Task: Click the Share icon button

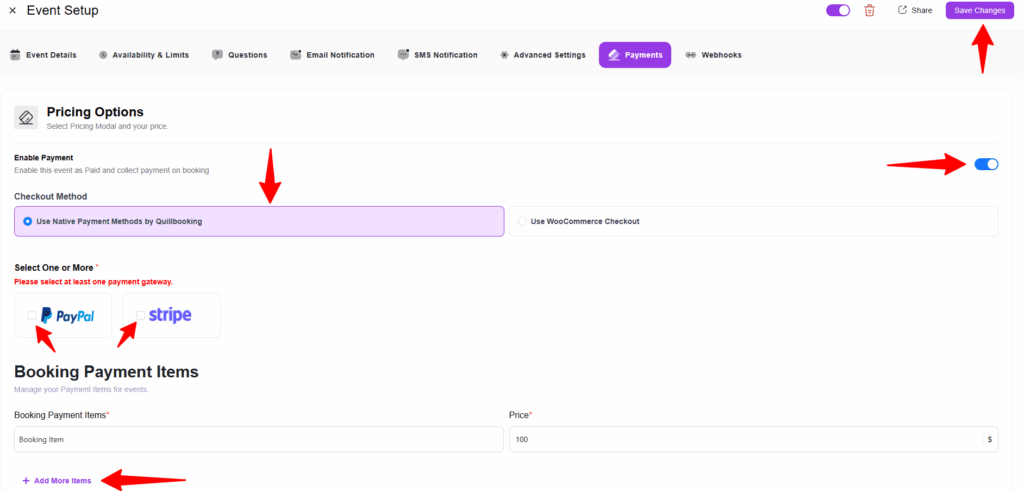Action: pyautogui.click(x=902, y=10)
